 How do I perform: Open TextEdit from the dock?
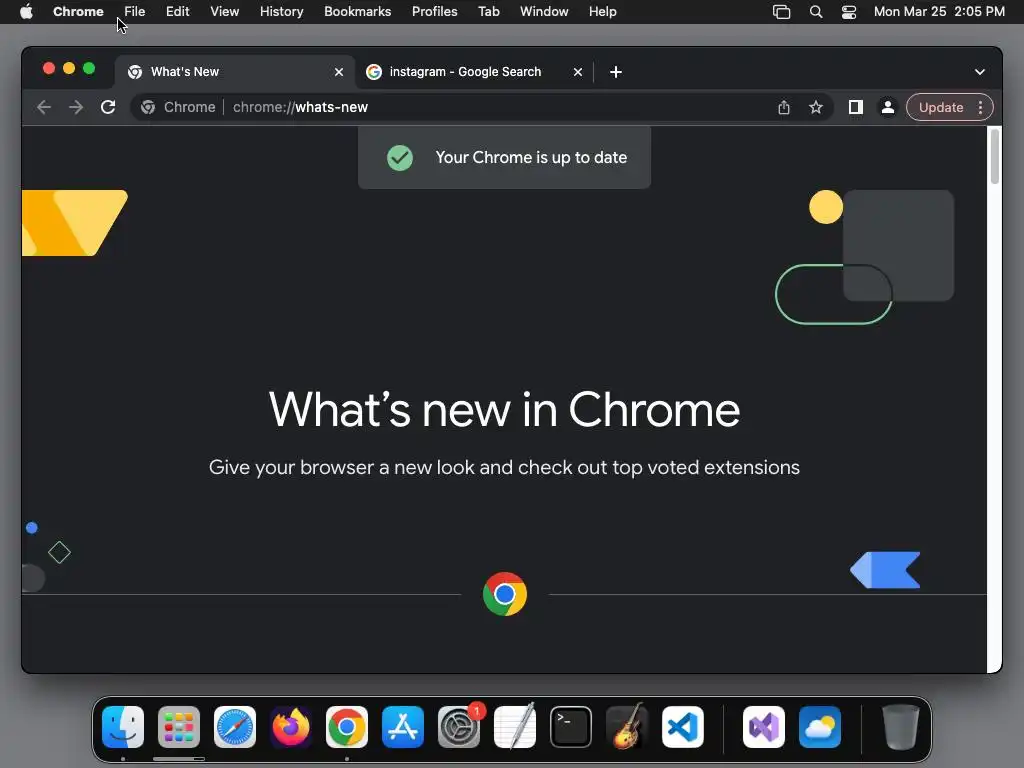coord(515,727)
